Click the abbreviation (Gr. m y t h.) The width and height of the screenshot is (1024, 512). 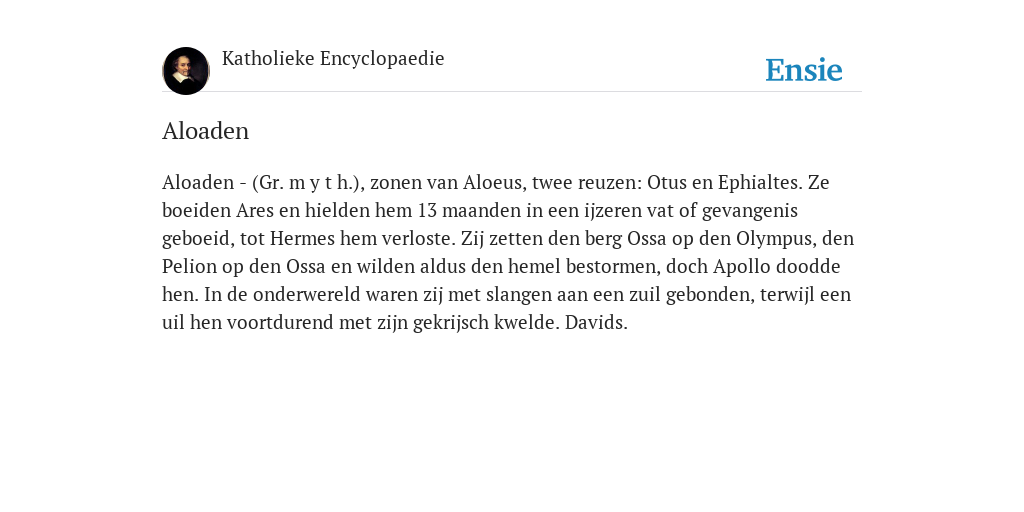click(308, 182)
